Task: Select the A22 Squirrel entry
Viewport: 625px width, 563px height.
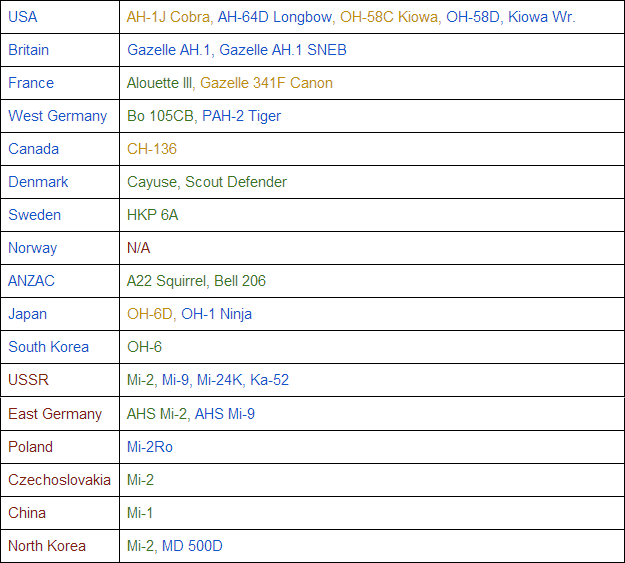Action: tap(167, 281)
